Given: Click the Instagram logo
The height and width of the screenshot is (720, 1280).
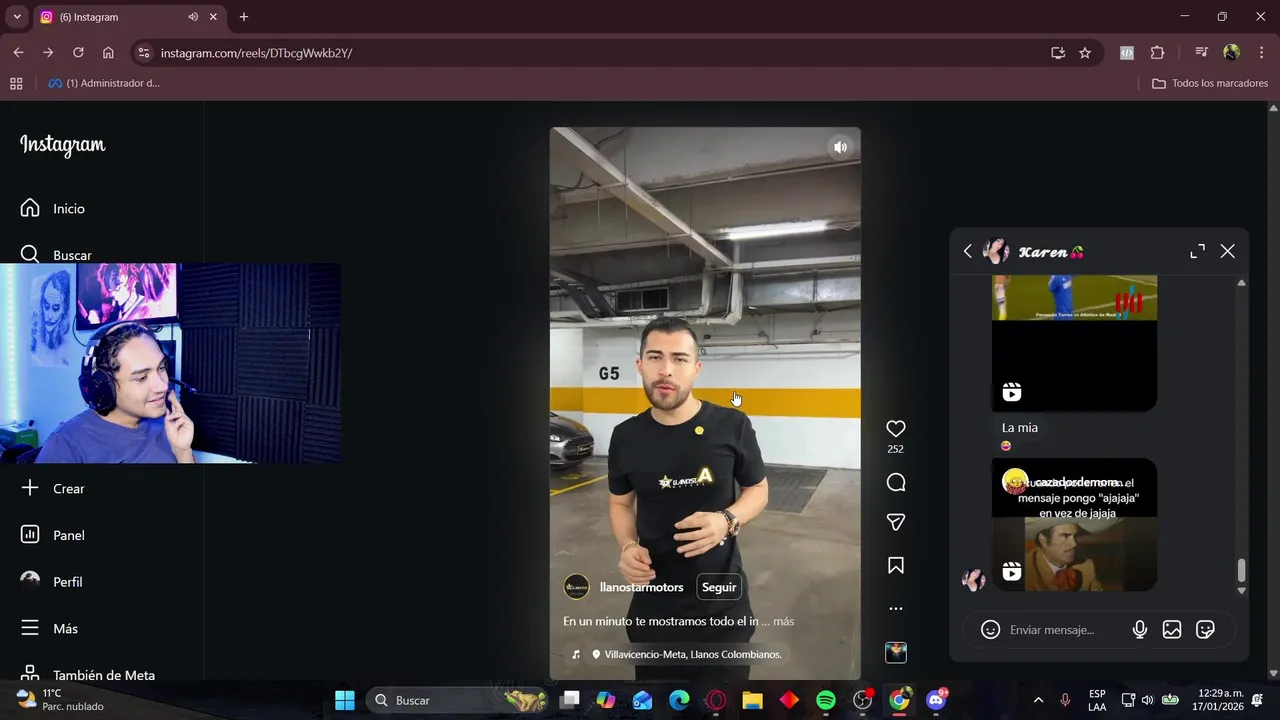Looking at the screenshot, I should point(62,145).
